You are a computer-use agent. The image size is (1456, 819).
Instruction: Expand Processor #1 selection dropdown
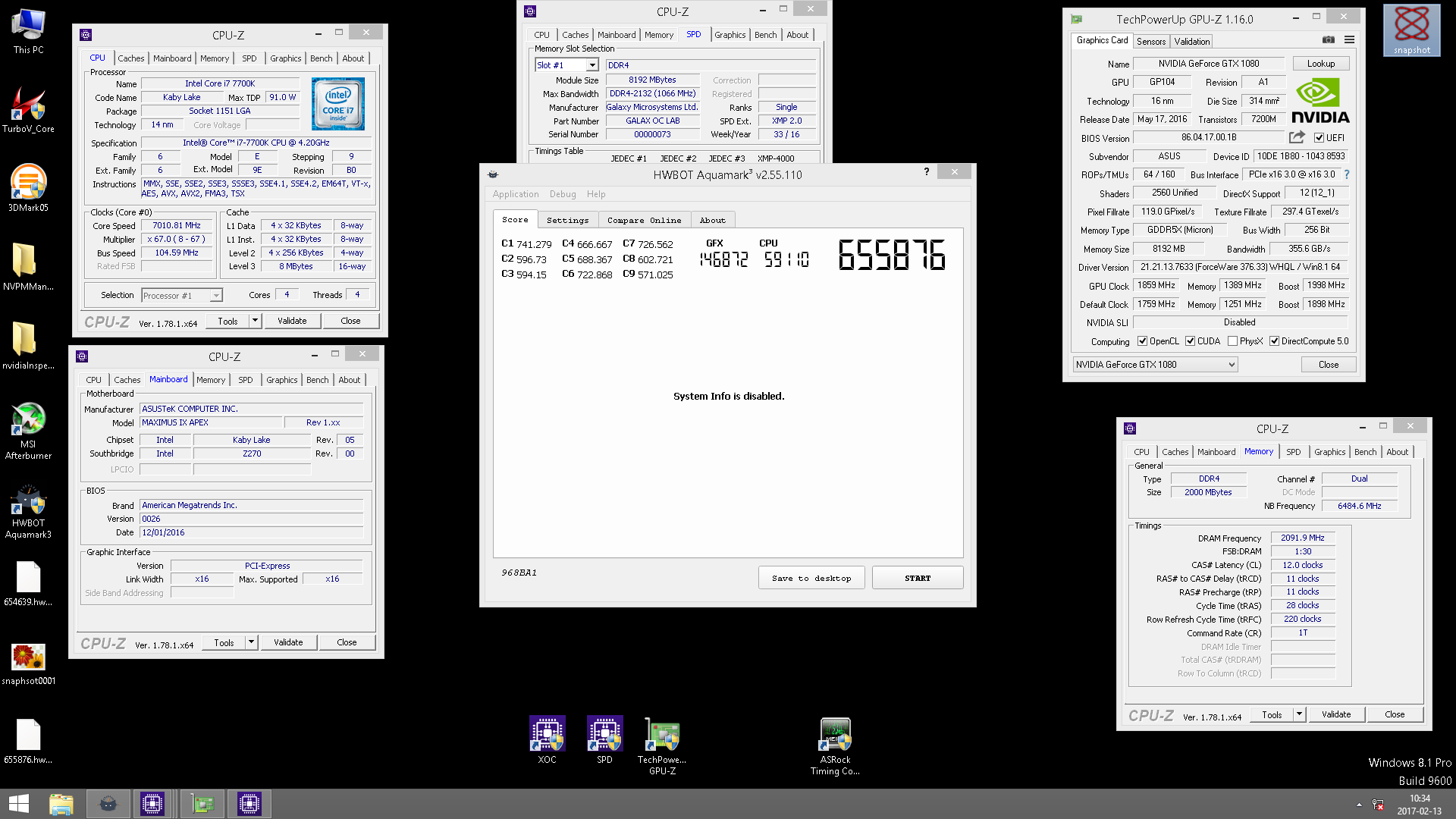click(181, 296)
